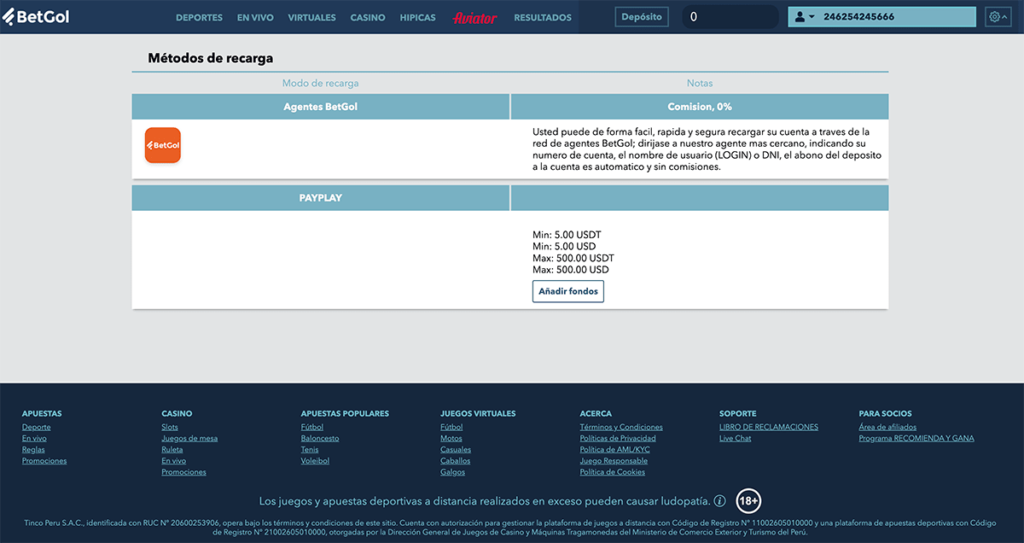Open Promociones under CASINO footer column
This screenshot has height=543, width=1024.
pyautogui.click(x=184, y=472)
